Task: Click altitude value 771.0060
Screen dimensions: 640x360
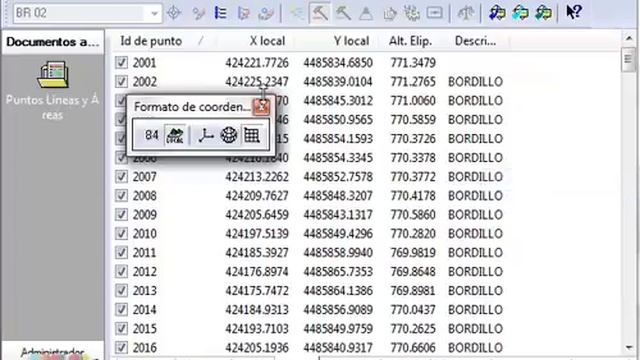Action: click(x=413, y=101)
